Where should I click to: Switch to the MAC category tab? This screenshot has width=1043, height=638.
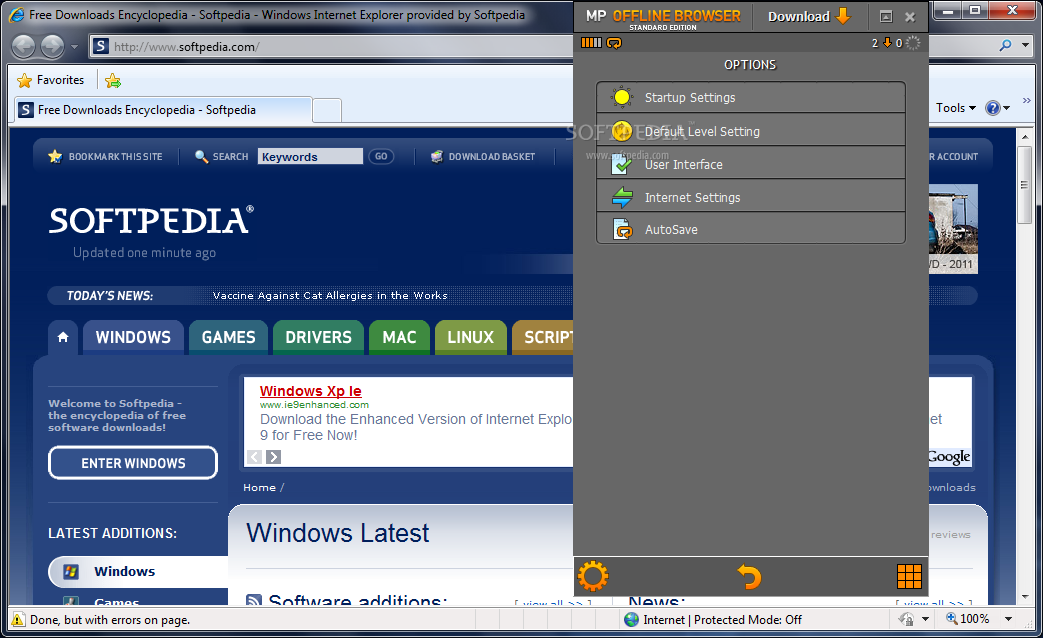tap(399, 337)
